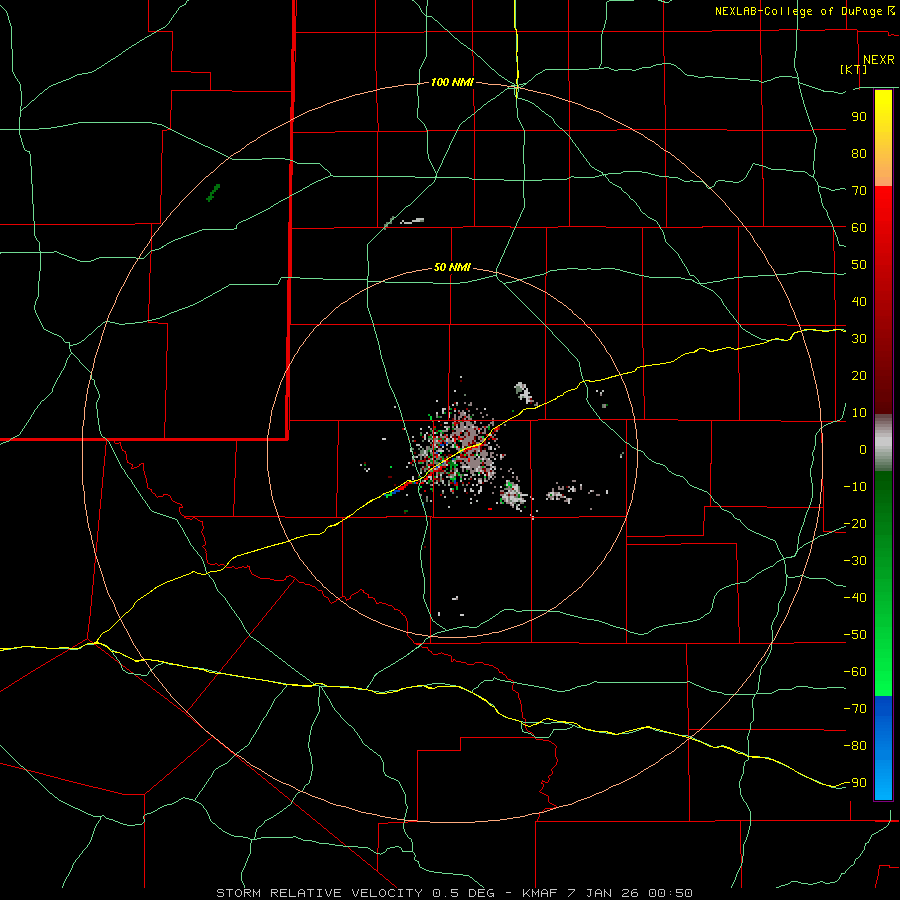Click the 90 value on the velocity scale

[x=859, y=117]
